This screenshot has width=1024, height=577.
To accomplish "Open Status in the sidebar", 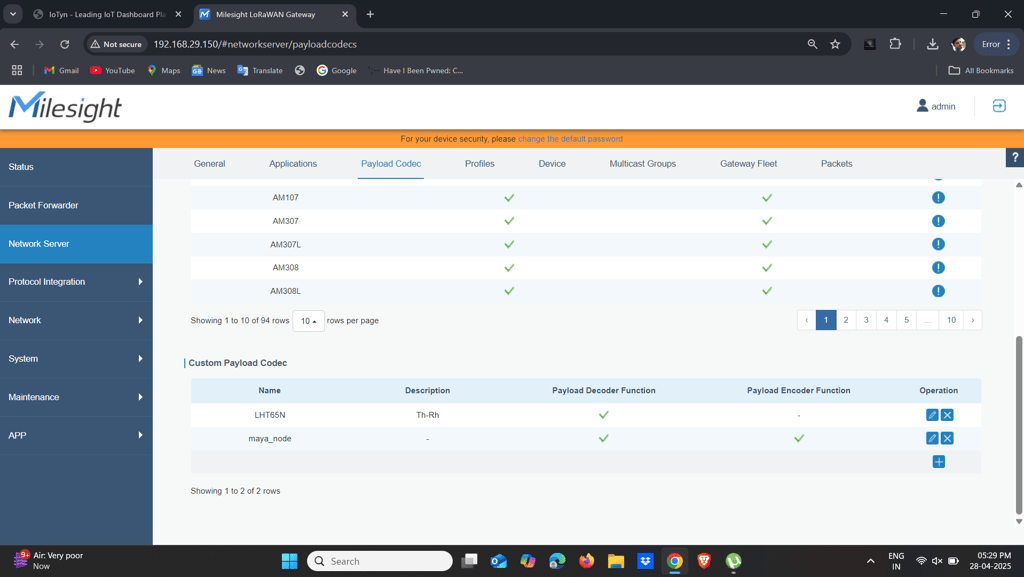I will (76, 167).
